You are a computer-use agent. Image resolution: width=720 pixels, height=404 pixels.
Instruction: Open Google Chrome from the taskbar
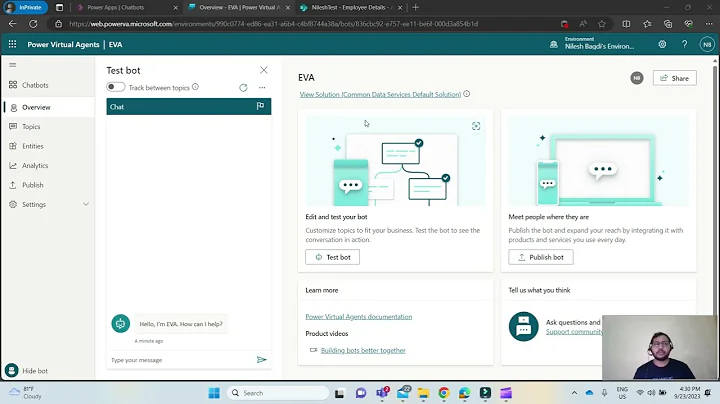tap(444, 393)
